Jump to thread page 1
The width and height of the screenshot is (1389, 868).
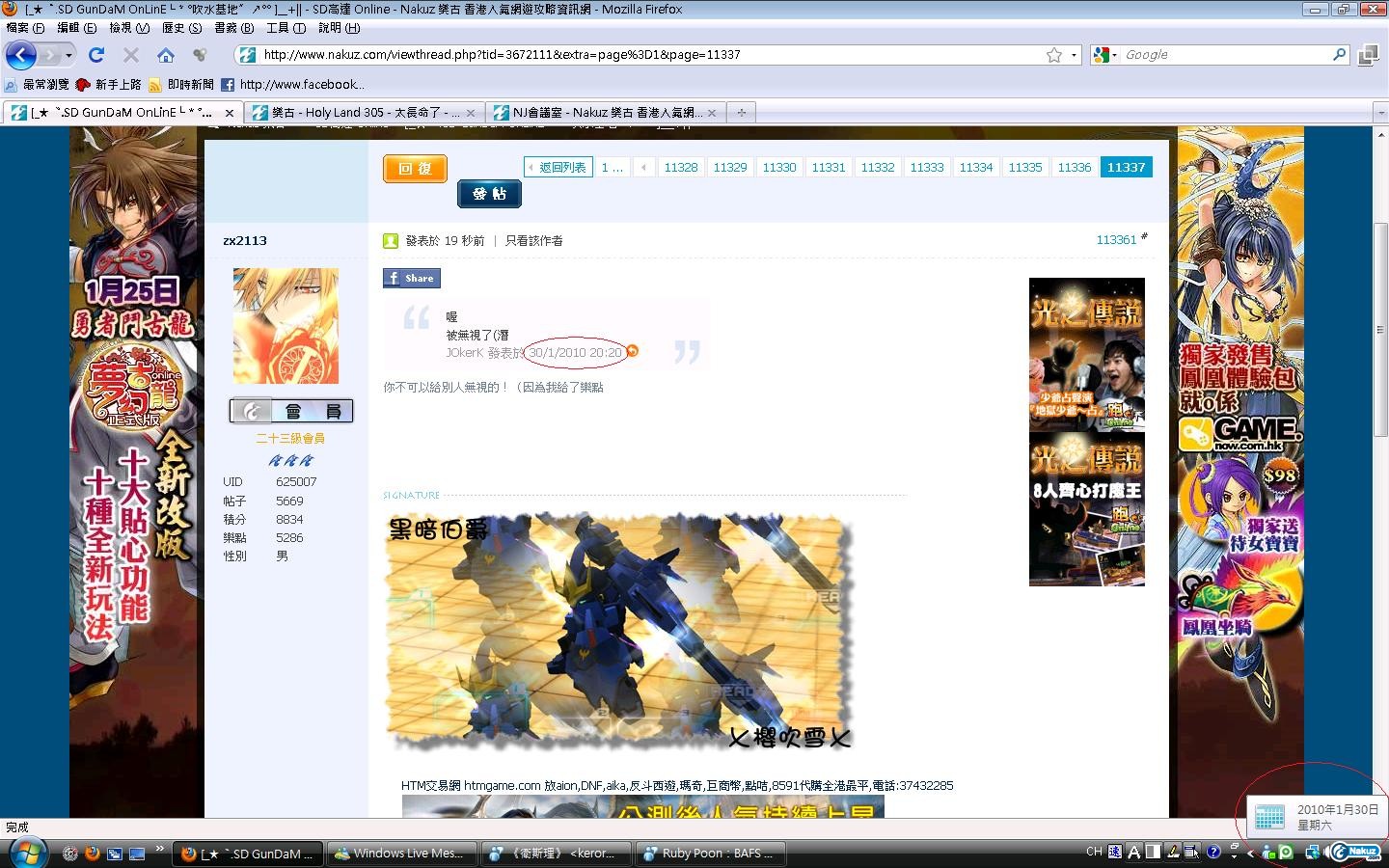612,167
